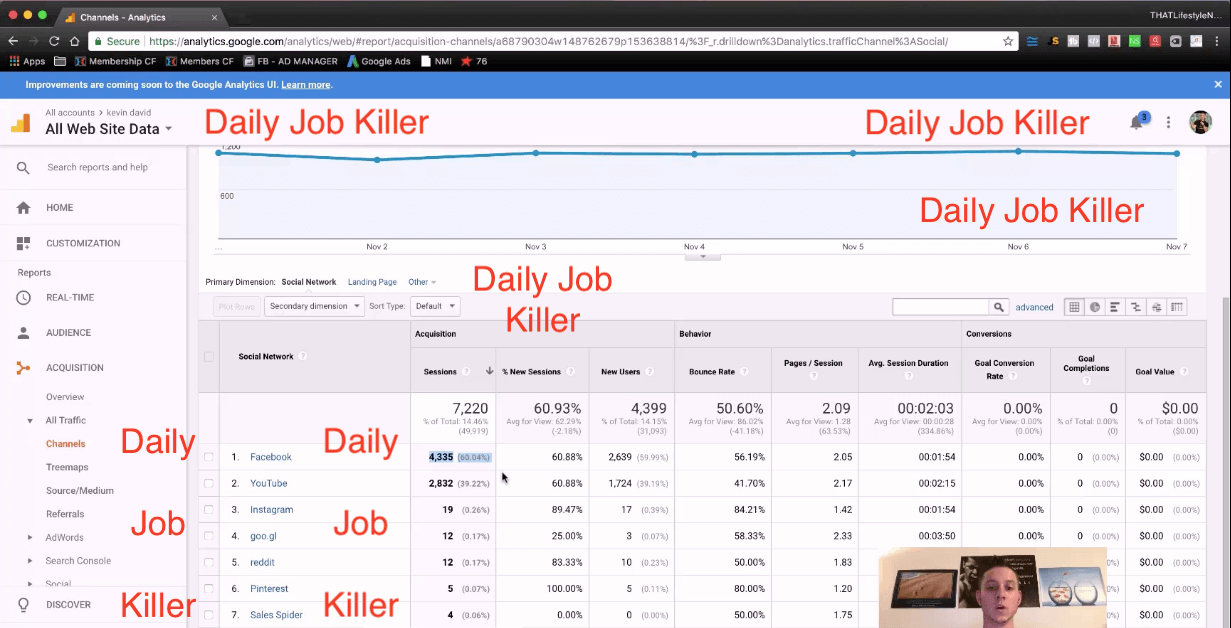Expand the AdWords section in sidebar
The height and width of the screenshot is (628, 1231).
coord(31,538)
